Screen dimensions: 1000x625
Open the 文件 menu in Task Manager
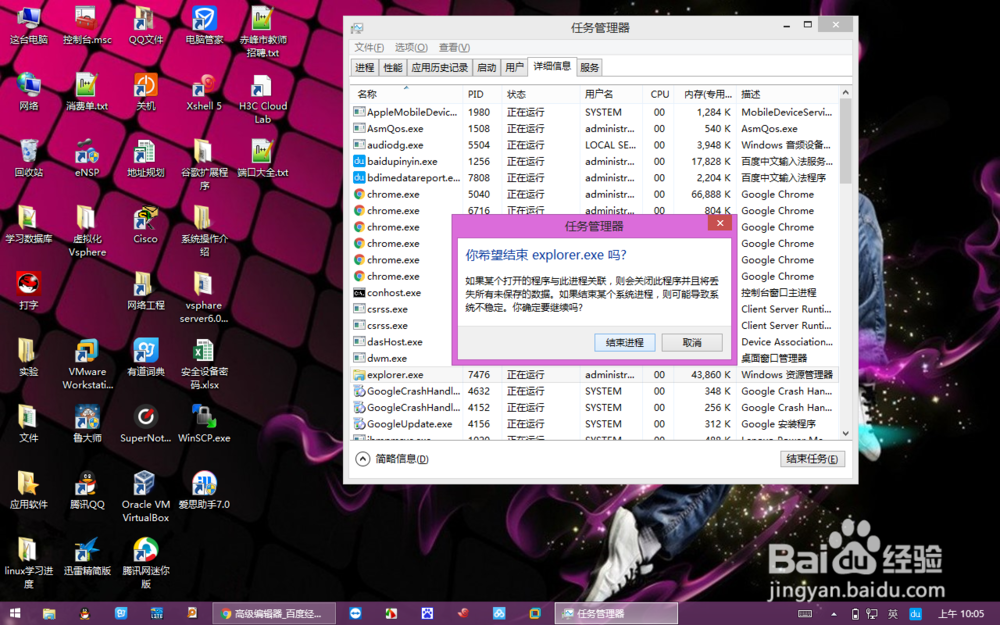pos(369,48)
